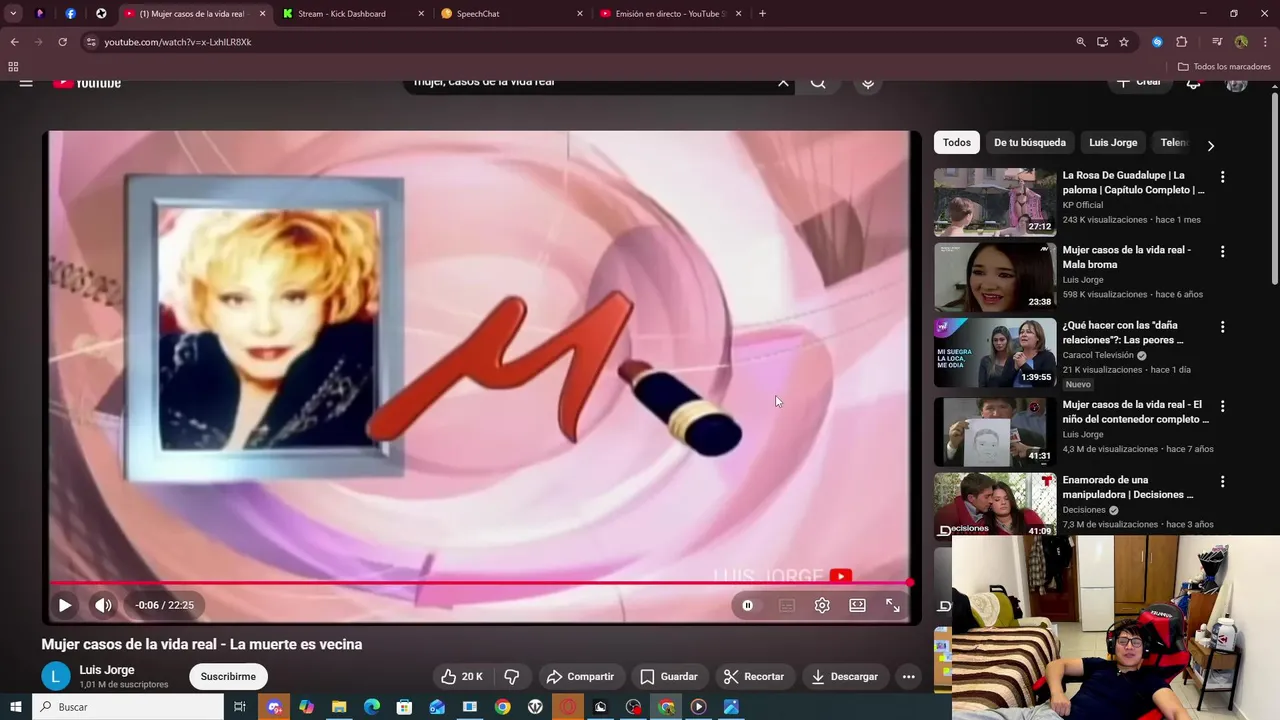
Task: Reload the page with the refresh icon
Action: pyautogui.click(x=62, y=42)
